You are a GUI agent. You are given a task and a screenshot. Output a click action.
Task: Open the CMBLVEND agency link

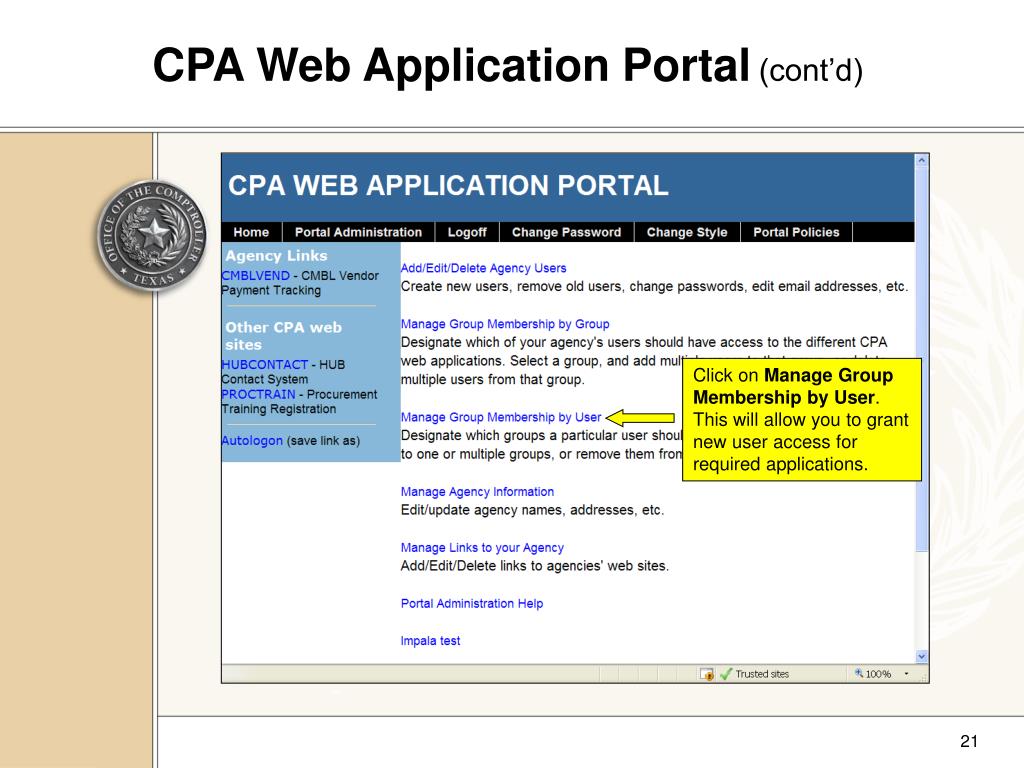pyautogui.click(x=255, y=276)
